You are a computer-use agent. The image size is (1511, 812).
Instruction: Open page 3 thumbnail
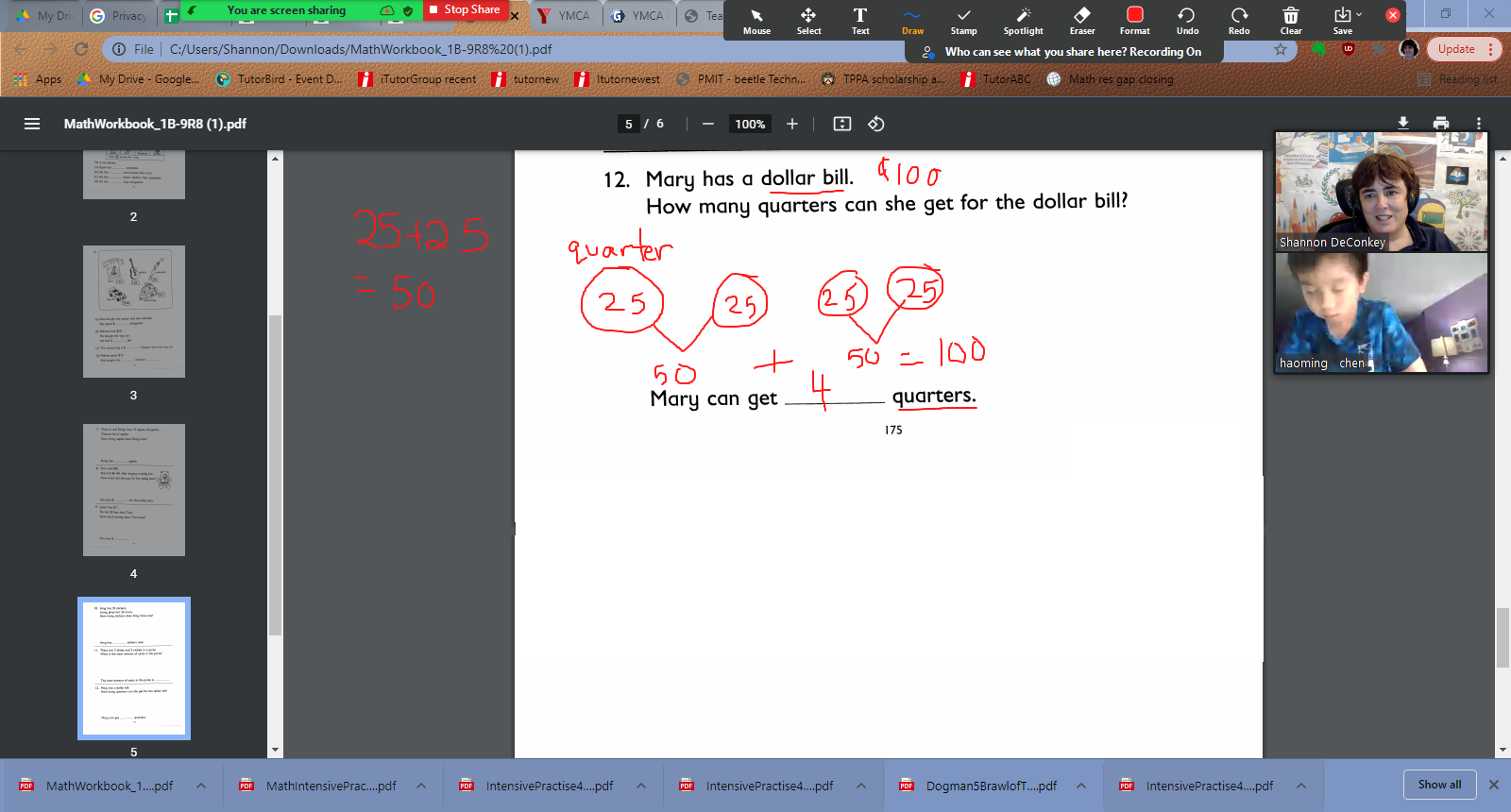pos(134,312)
